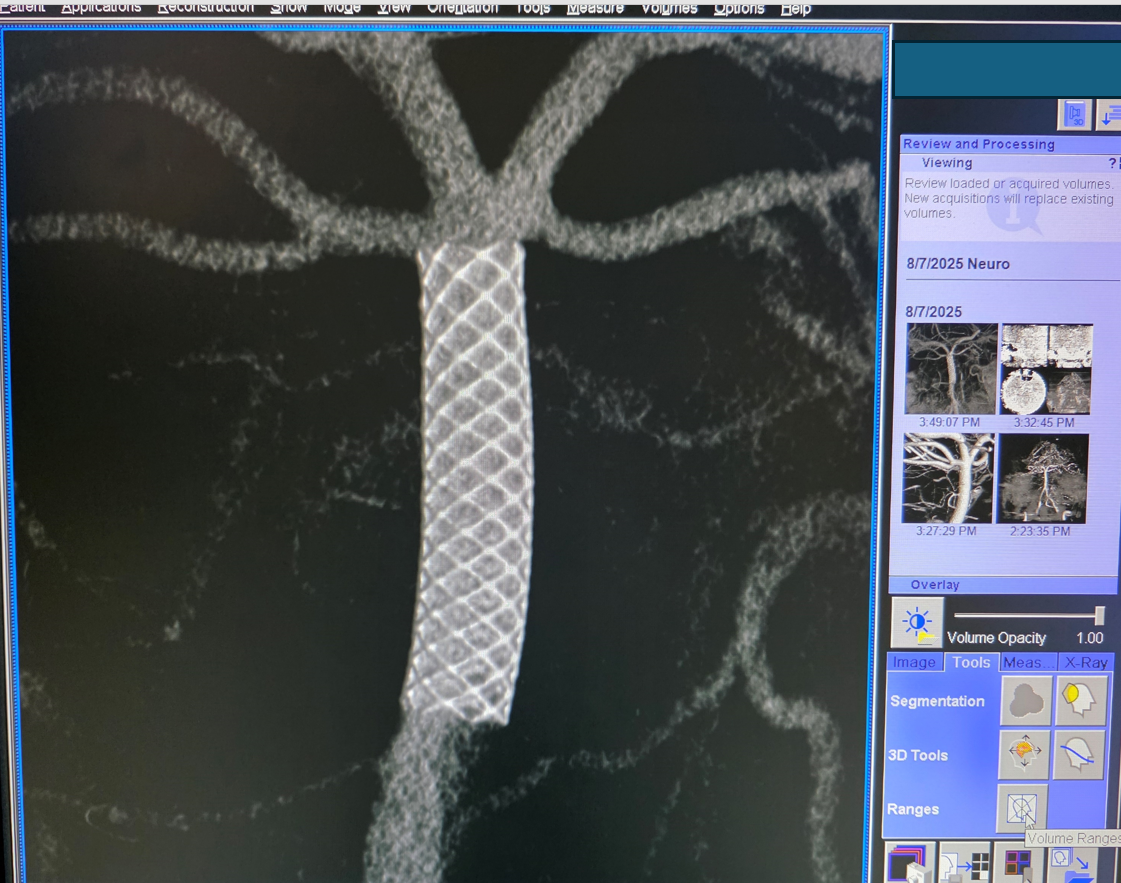Switch to the Image tab

pos(914,662)
